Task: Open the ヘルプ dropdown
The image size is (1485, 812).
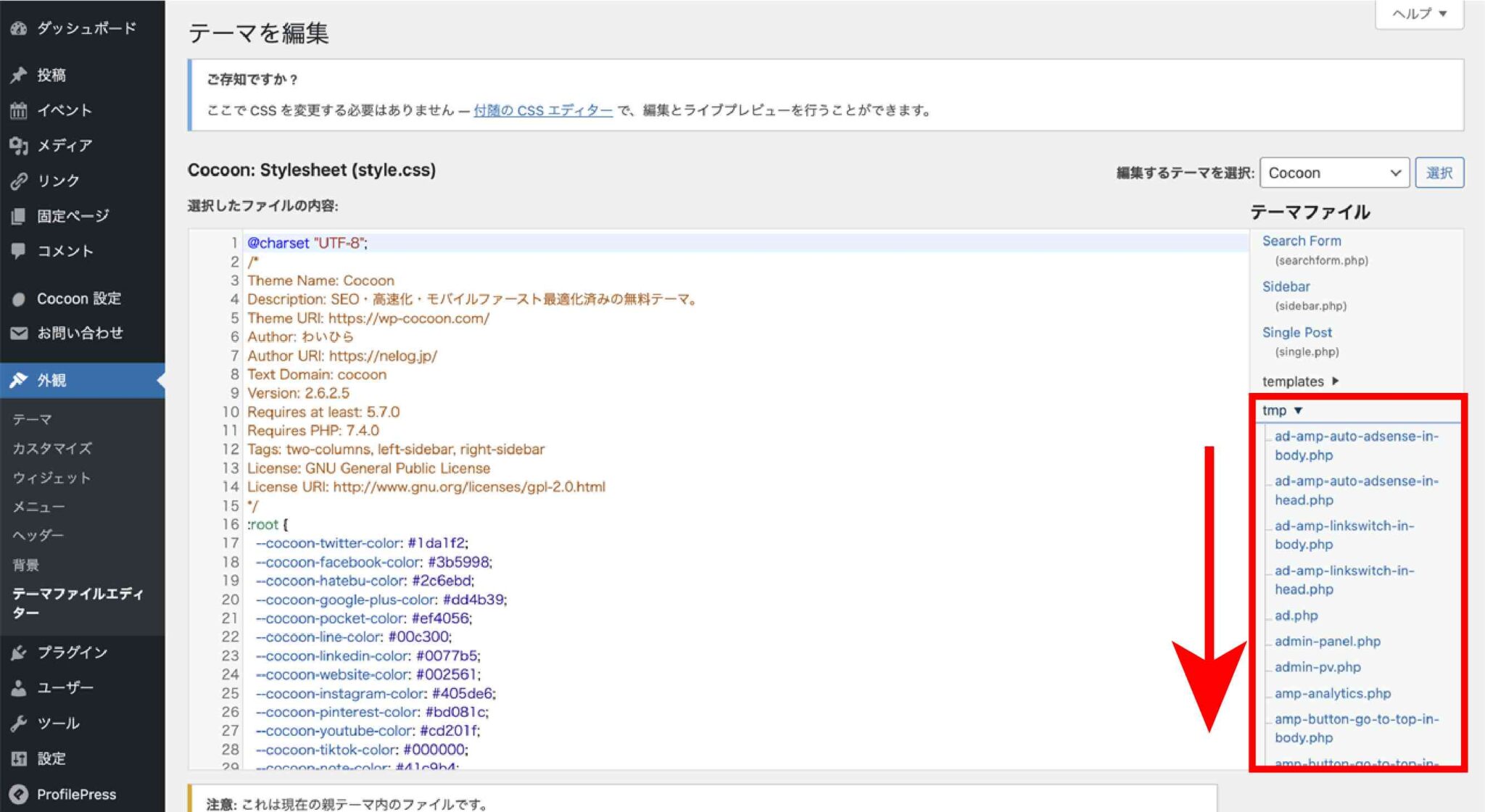Action: (x=1418, y=13)
